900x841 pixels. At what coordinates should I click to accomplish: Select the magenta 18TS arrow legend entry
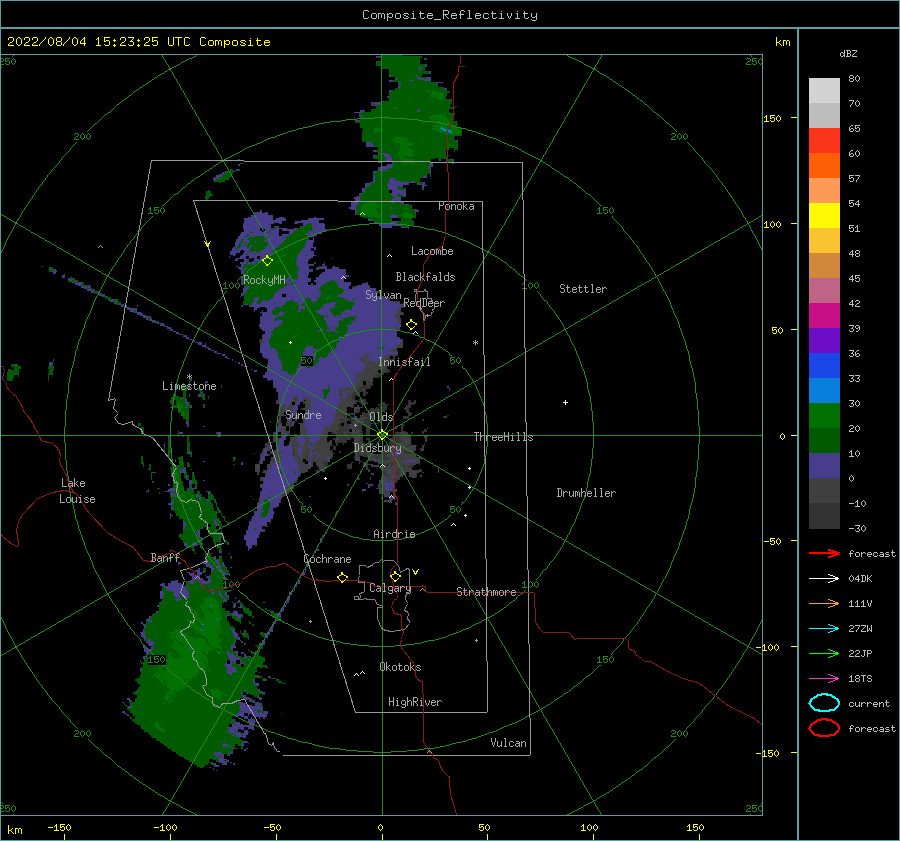click(824, 679)
